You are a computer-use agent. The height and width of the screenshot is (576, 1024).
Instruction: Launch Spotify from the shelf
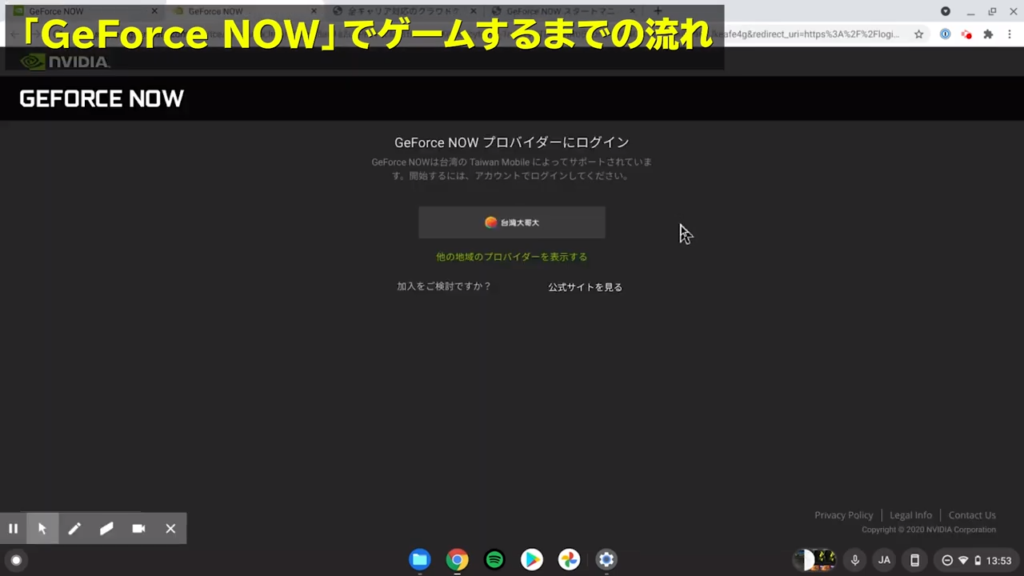point(494,560)
